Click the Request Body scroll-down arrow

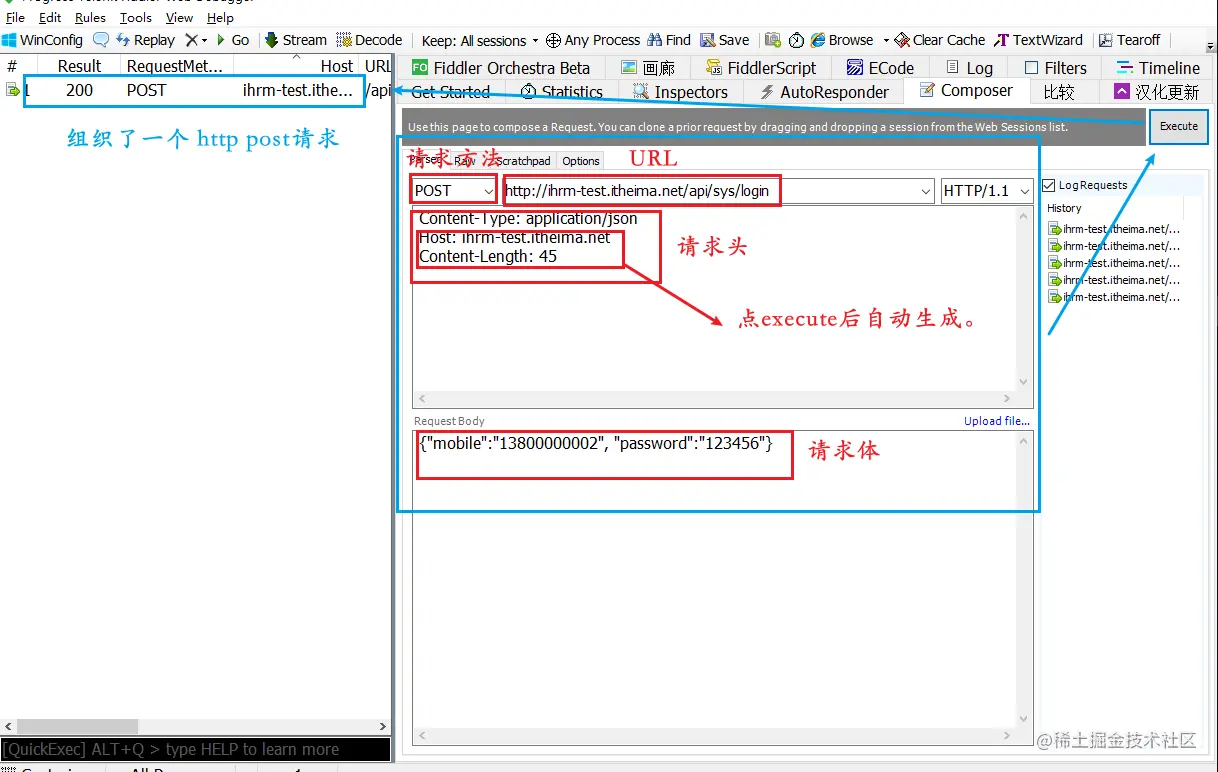click(1023, 719)
